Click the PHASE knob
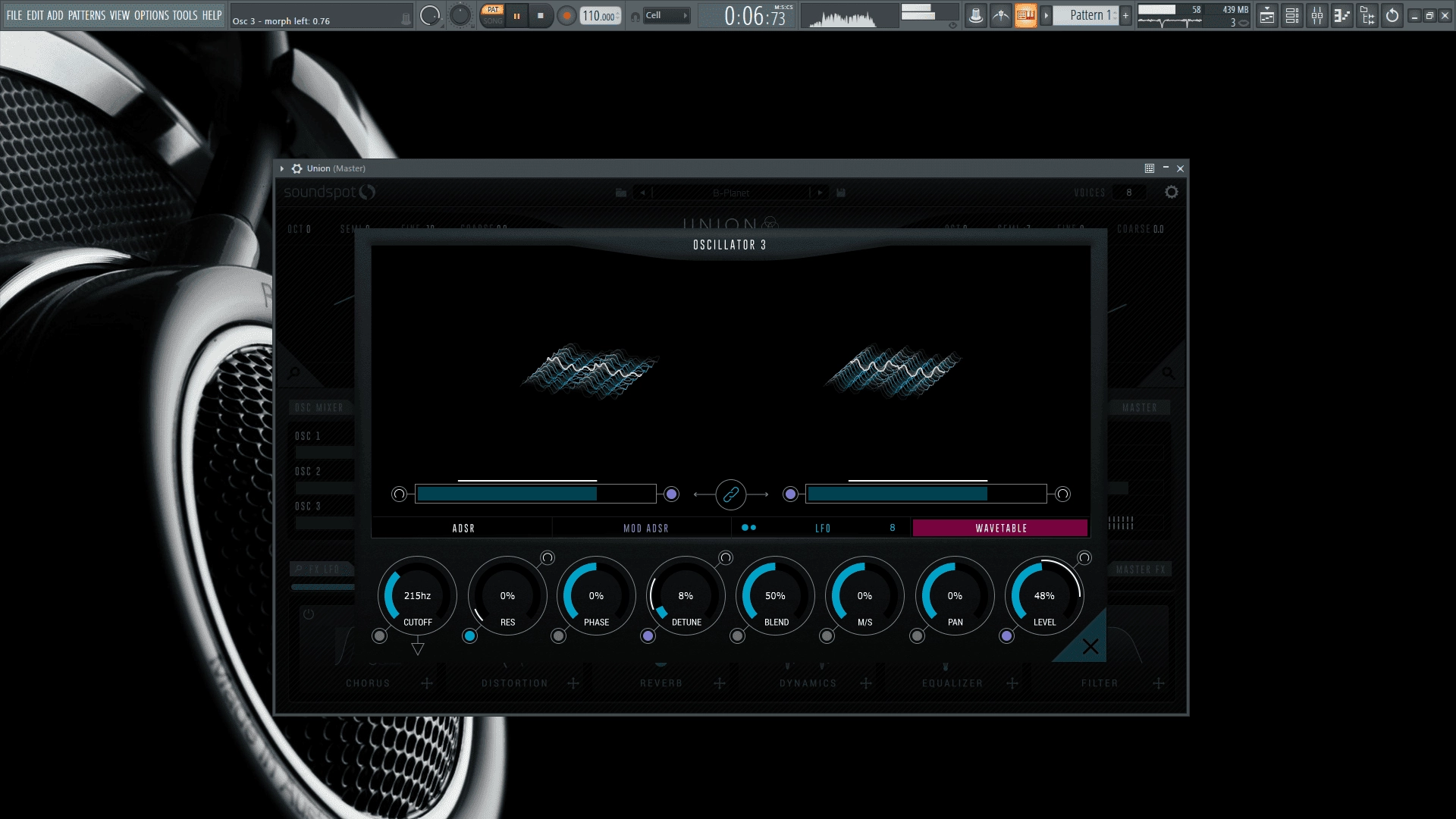This screenshot has width=1456, height=819. pyautogui.click(x=596, y=596)
